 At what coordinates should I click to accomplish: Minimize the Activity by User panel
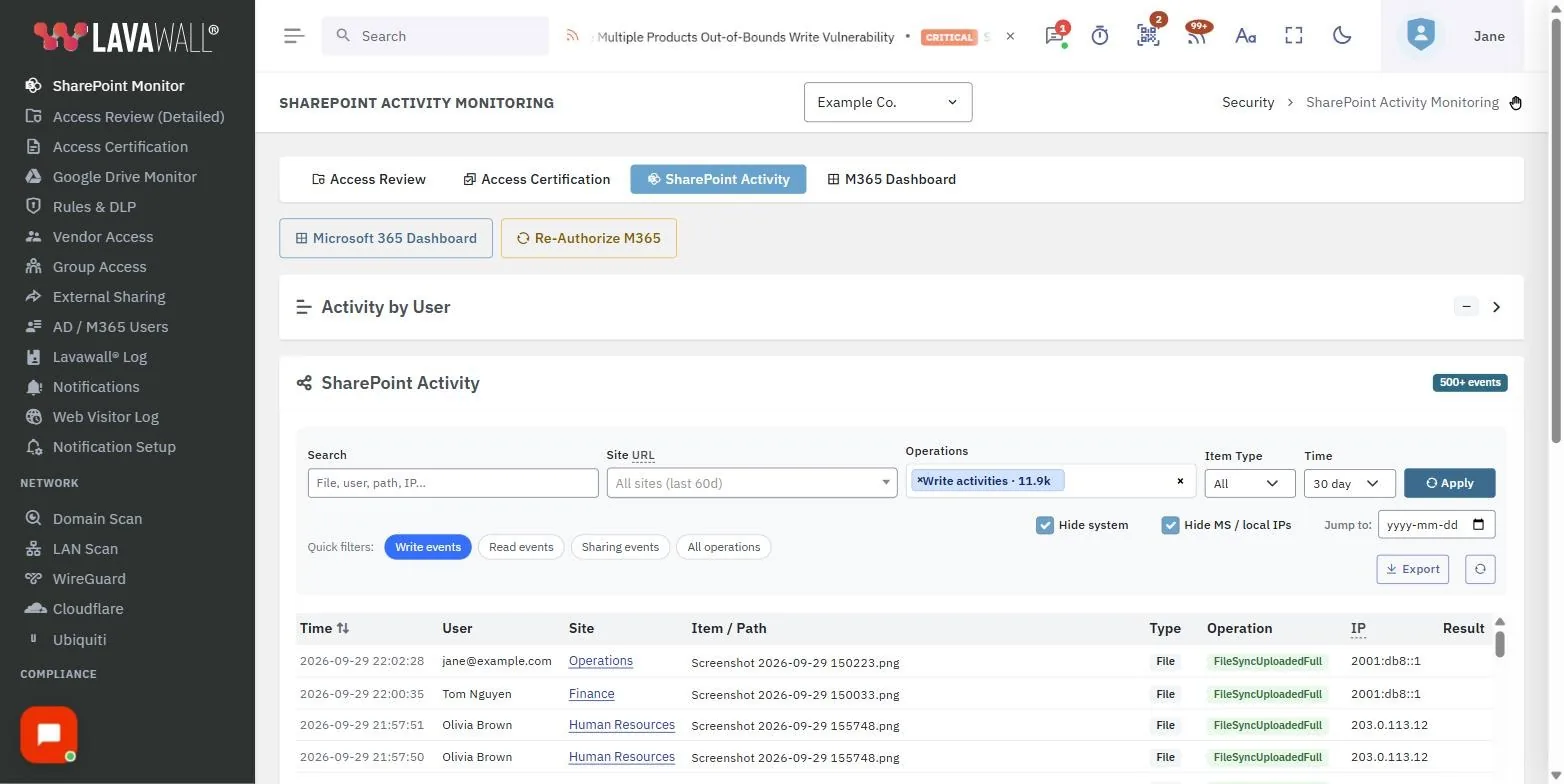[1466, 307]
